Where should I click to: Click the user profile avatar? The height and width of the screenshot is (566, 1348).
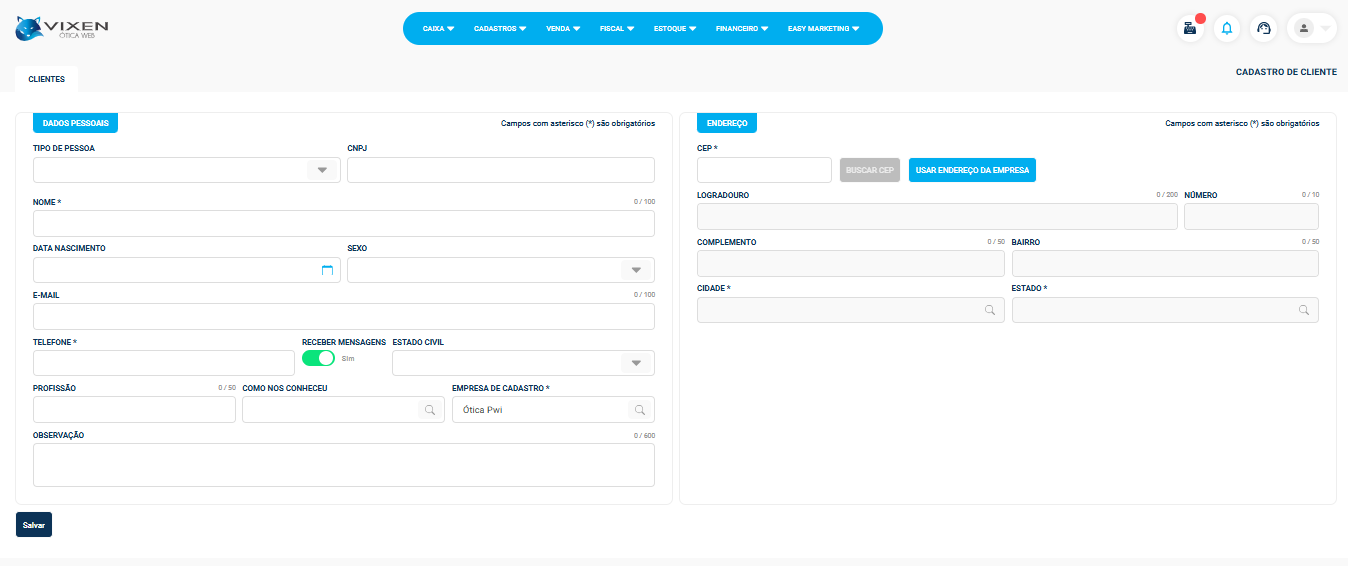coord(1304,29)
